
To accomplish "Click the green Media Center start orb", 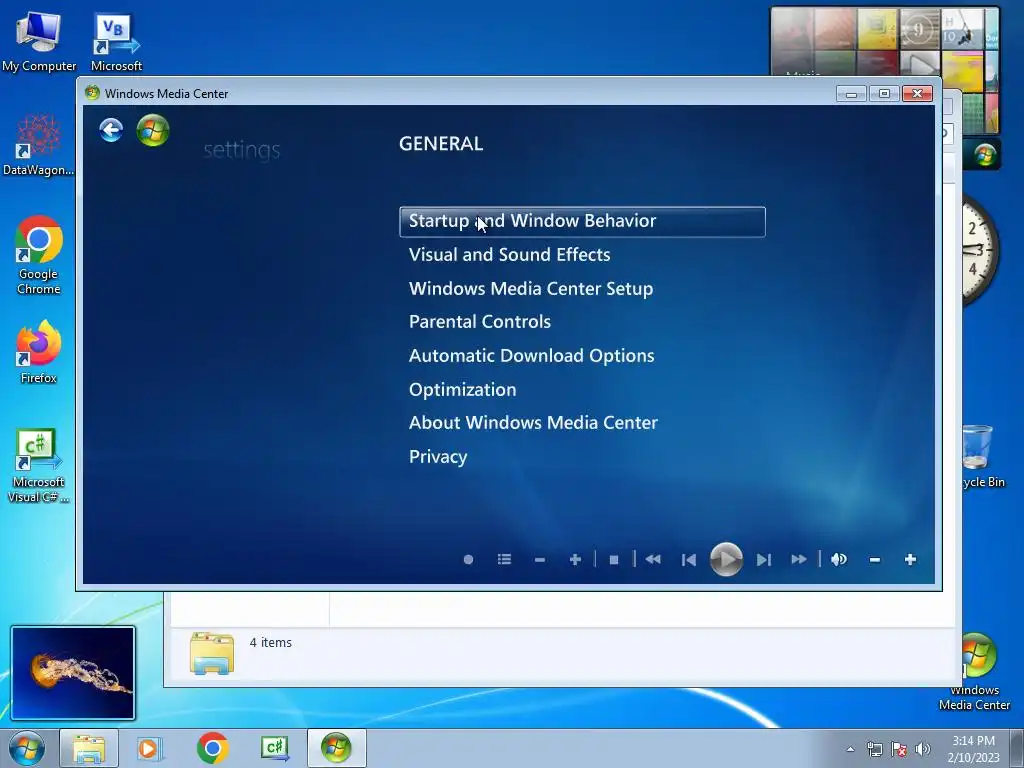I will click(x=153, y=130).
